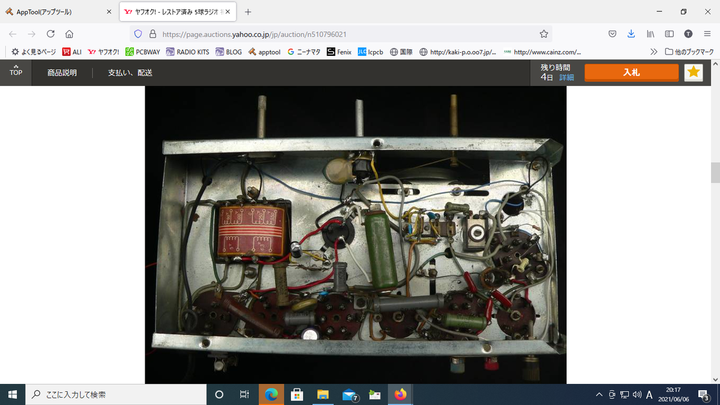Open Firefox downloads panel
This screenshot has width=720, height=405.
[631, 33]
